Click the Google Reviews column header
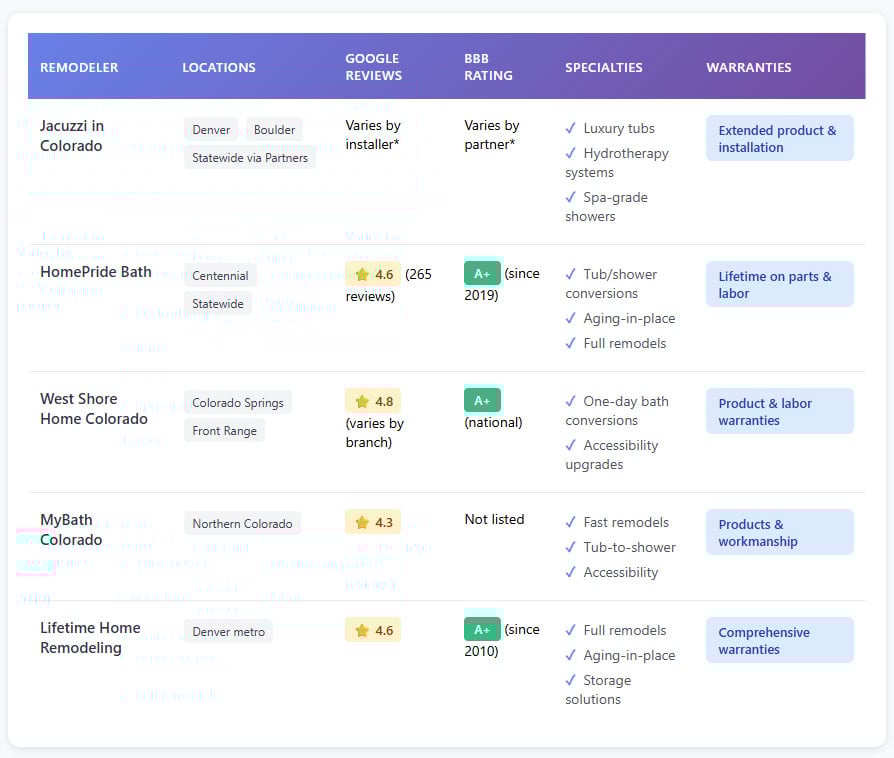894x758 pixels. pos(373,67)
